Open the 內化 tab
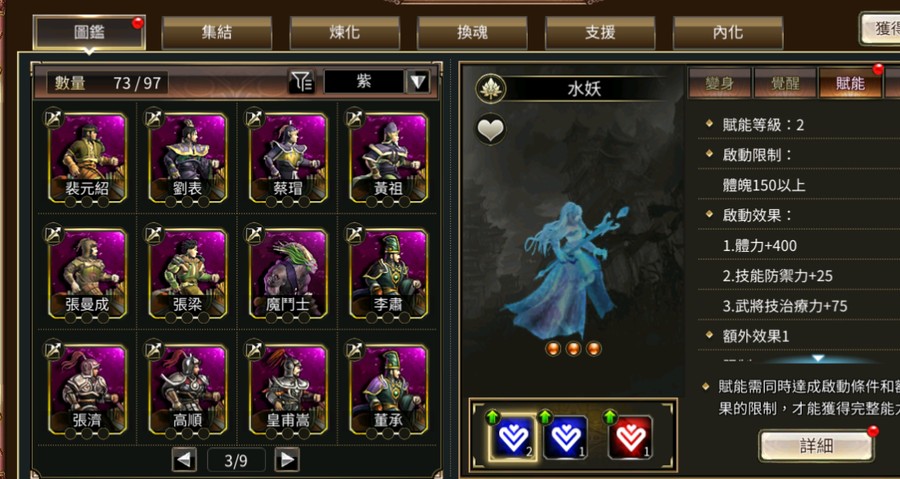 click(x=728, y=33)
